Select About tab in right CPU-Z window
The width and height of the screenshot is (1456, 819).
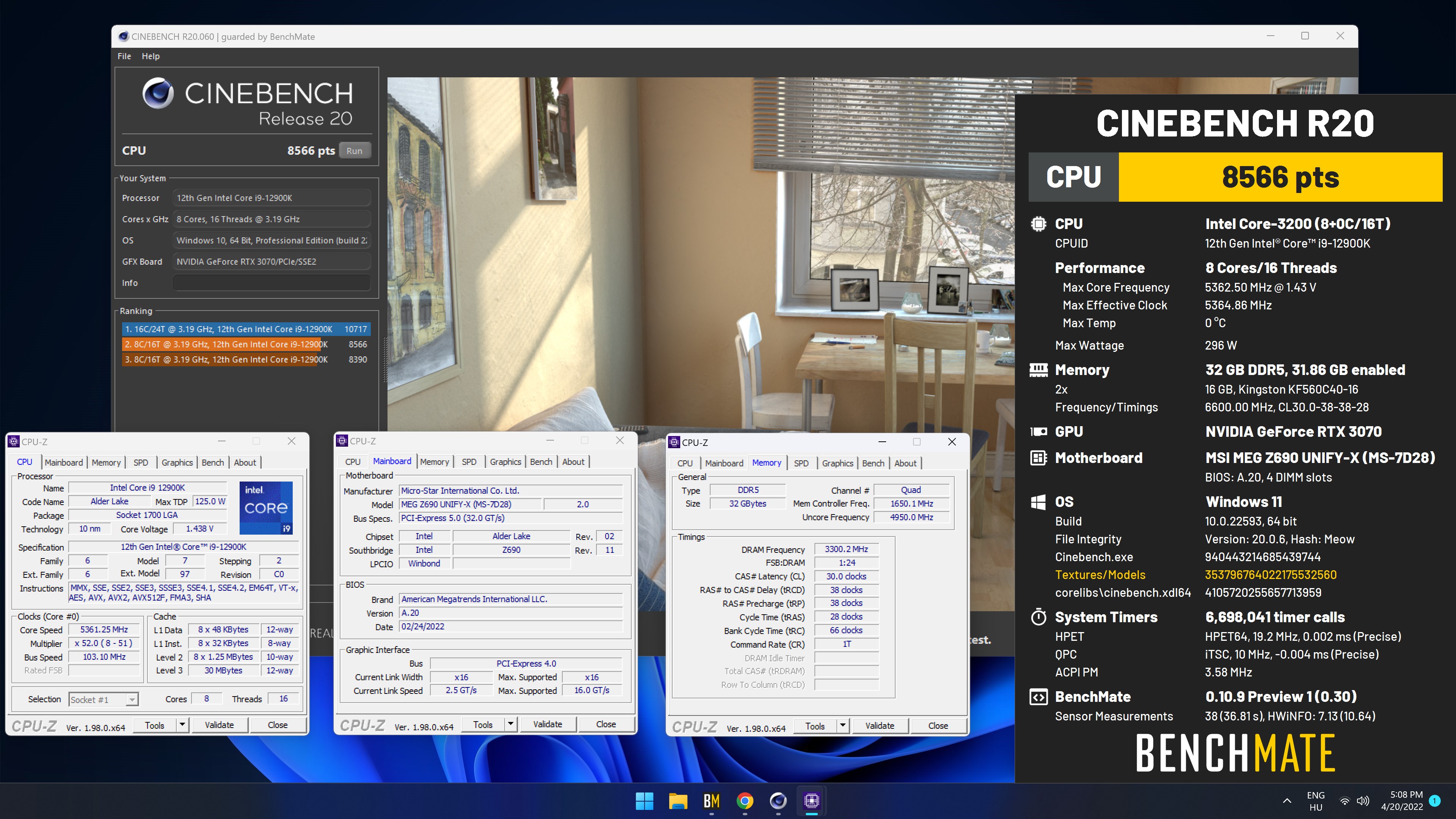(x=905, y=463)
